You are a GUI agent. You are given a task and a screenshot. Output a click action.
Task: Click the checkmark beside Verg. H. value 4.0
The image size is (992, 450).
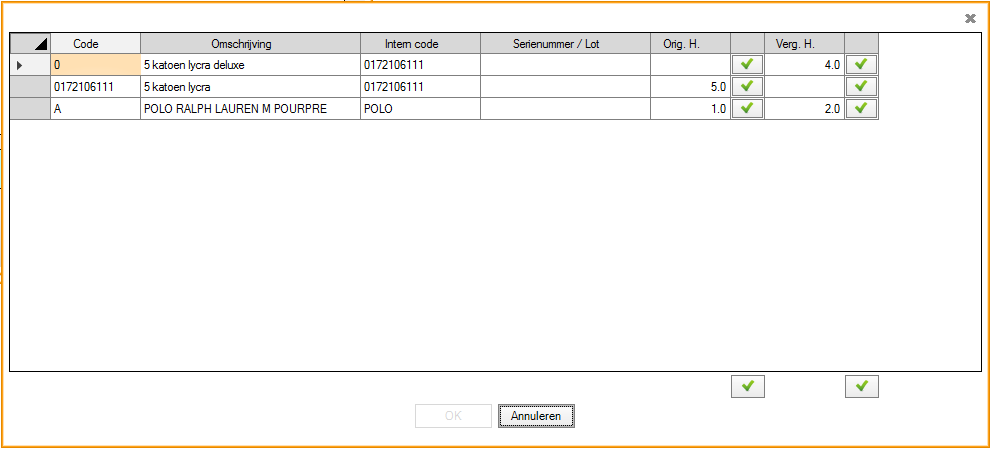(x=861, y=65)
